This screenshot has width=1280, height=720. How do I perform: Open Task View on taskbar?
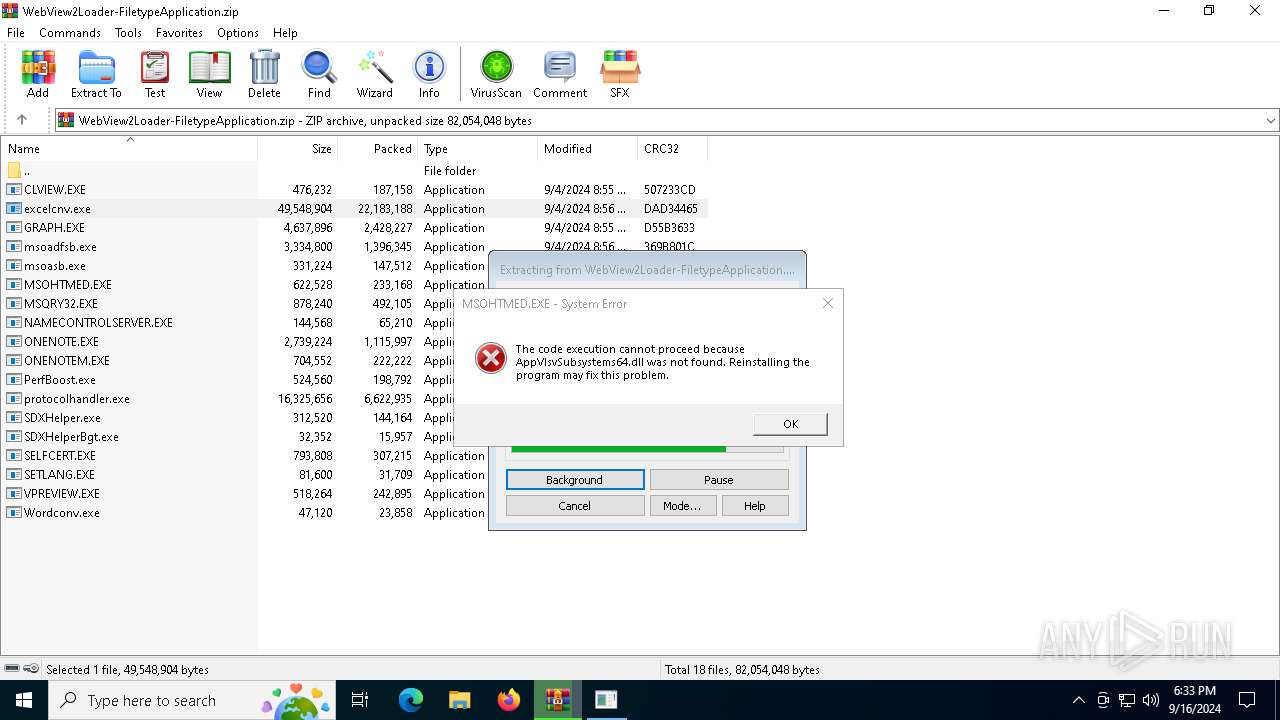(360, 700)
